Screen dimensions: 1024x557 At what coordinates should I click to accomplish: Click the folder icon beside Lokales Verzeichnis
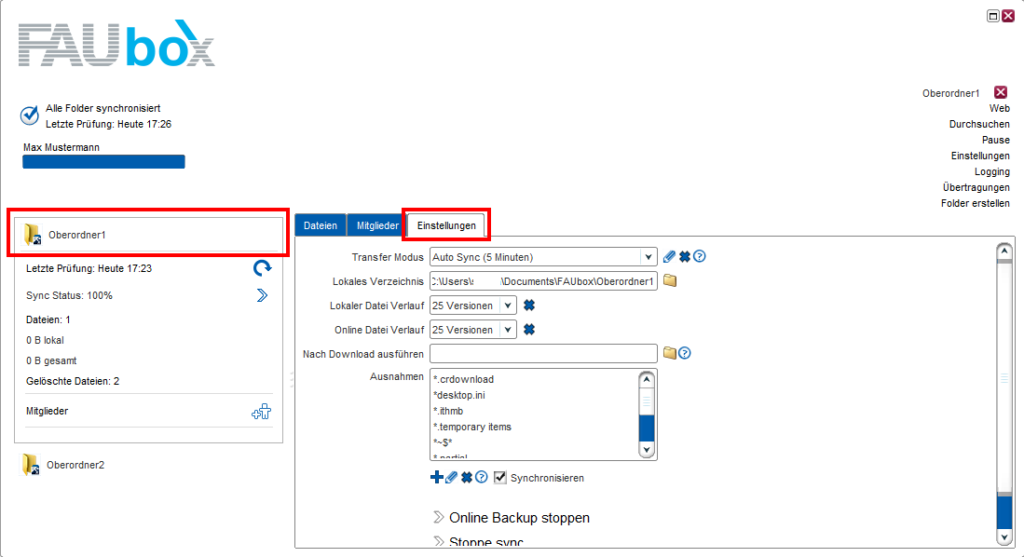pyautogui.click(x=670, y=281)
